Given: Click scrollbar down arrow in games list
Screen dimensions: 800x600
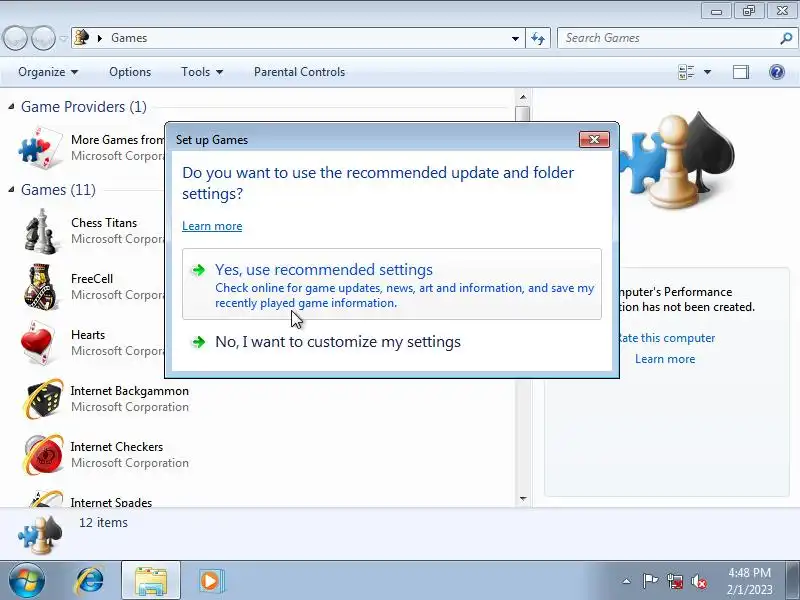Looking at the screenshot, I should [522, 498].
